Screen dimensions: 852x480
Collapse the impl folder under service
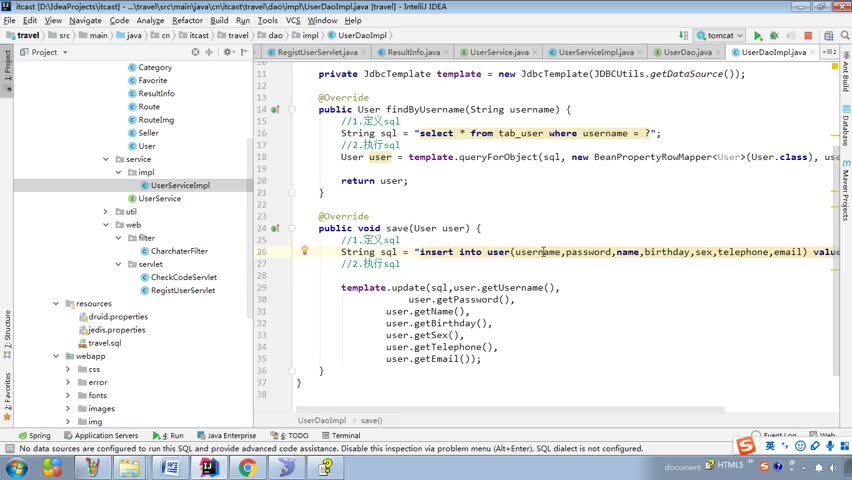tap(118, 172)
